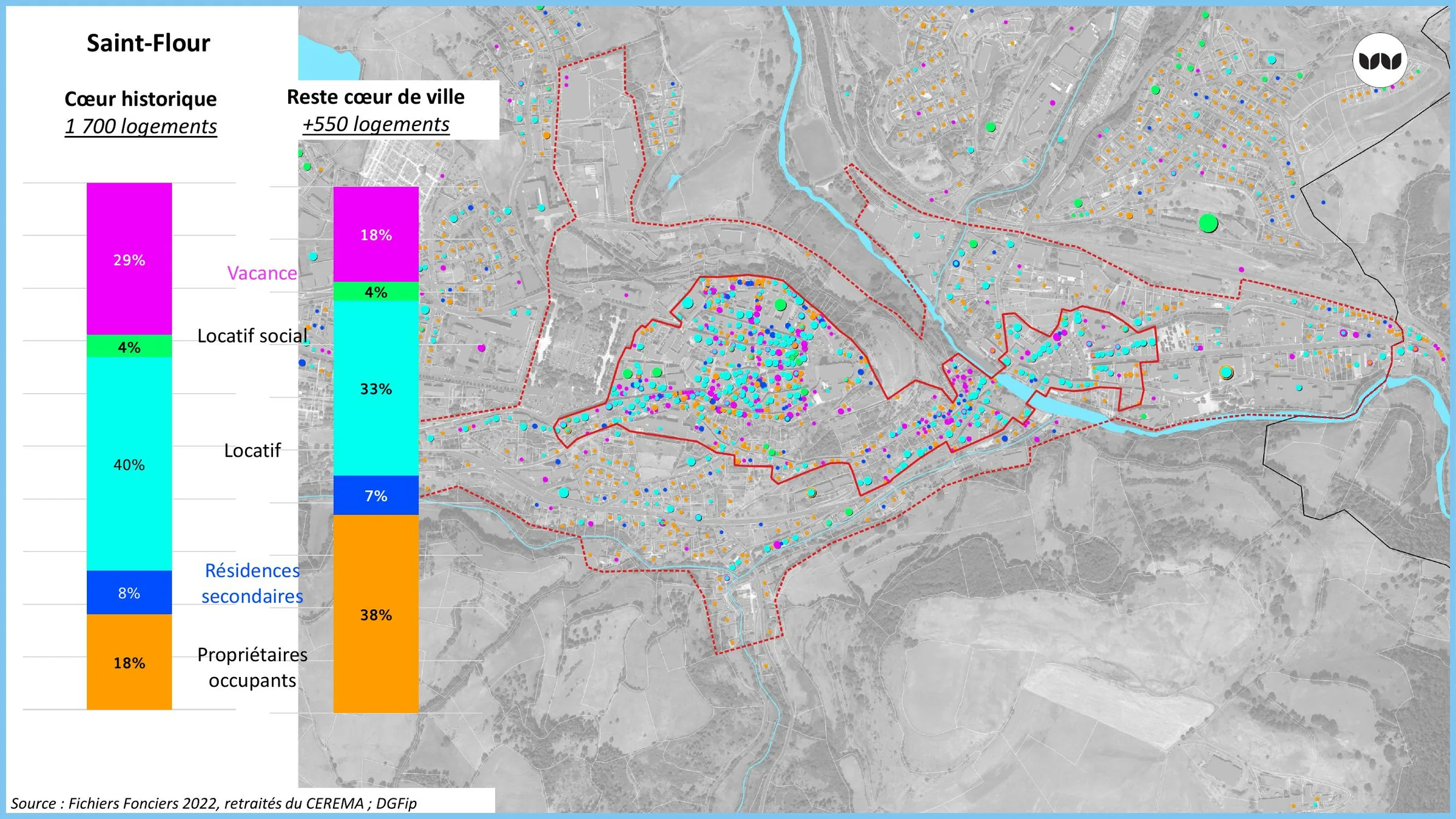Click the magenta "Vacance" legend label
This screenshot has height=819, width=1456.
262,273
